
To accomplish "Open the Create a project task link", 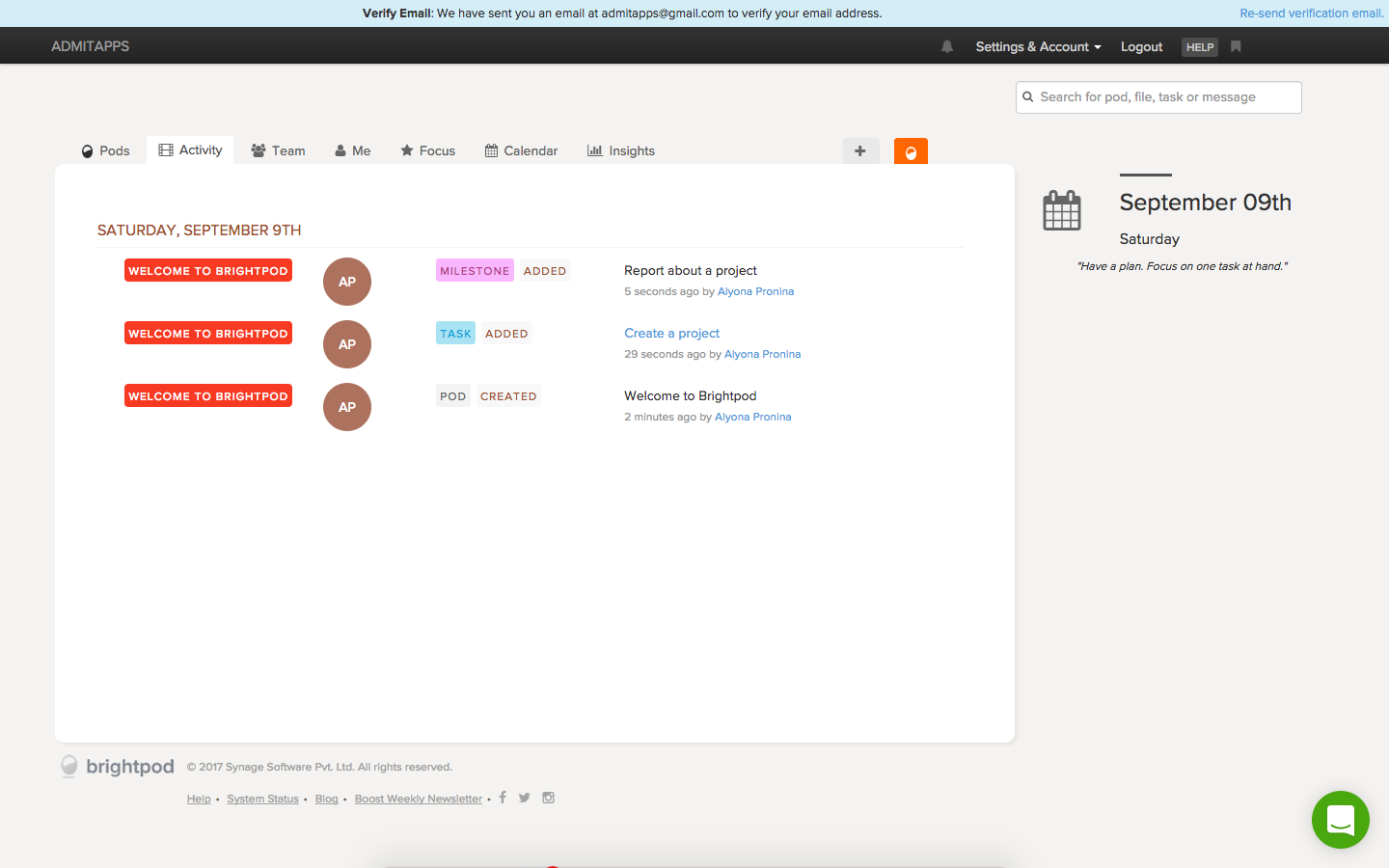I will [671, 333].
